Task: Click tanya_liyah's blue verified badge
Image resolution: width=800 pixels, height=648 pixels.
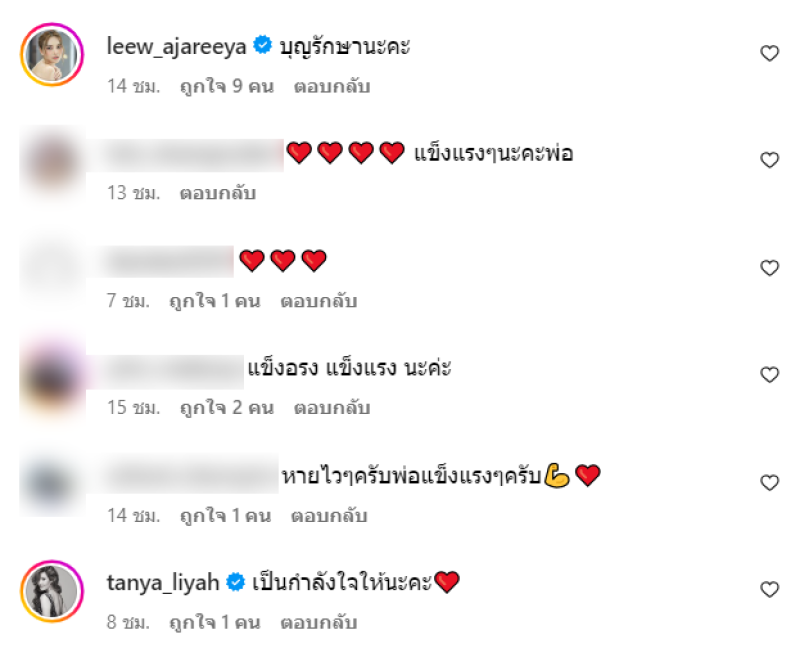Action: pyautogui.click(x=236, y=582)
